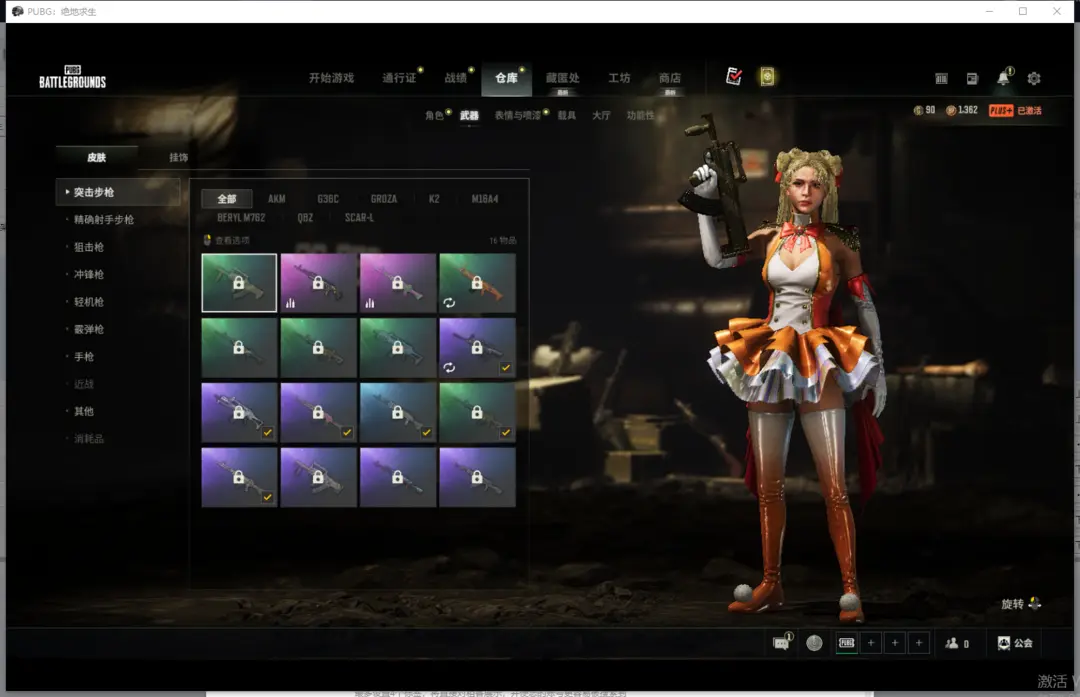The image size is (1080, 697).
Task: Open the news icon in the top bar
Action: click(972, 79)
